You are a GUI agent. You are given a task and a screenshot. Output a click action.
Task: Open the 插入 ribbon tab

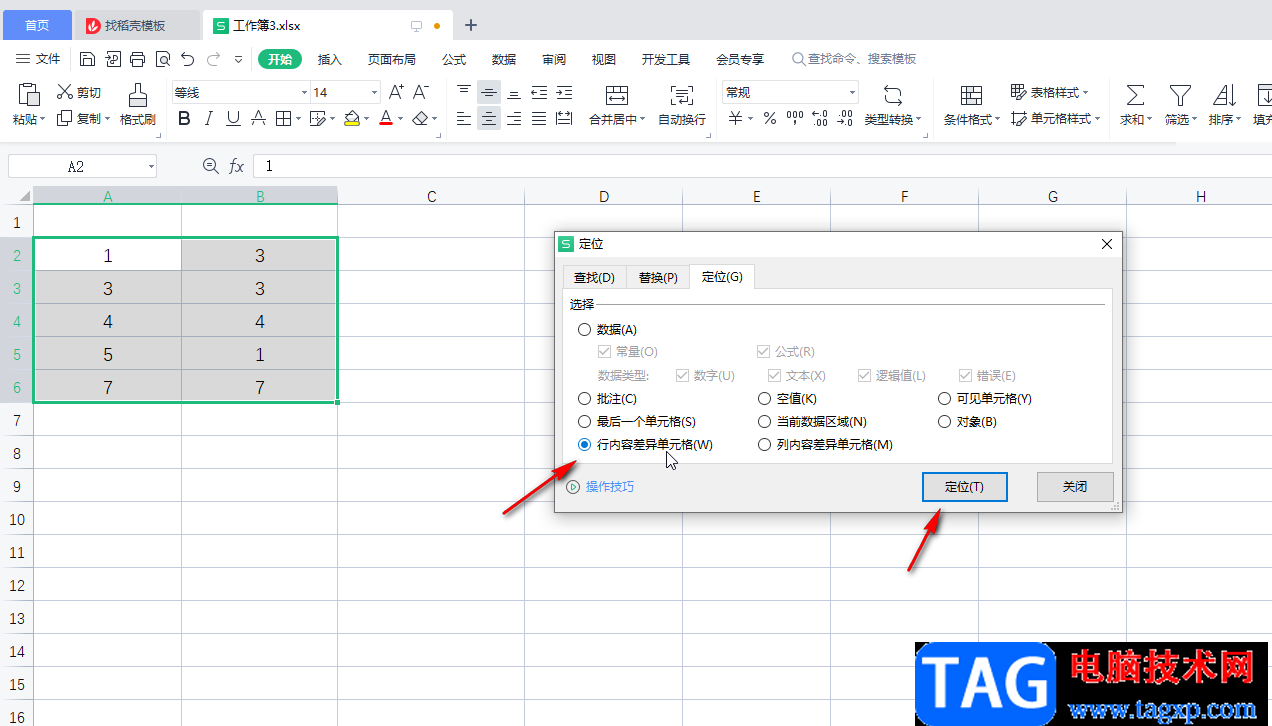tap(330, 59)
